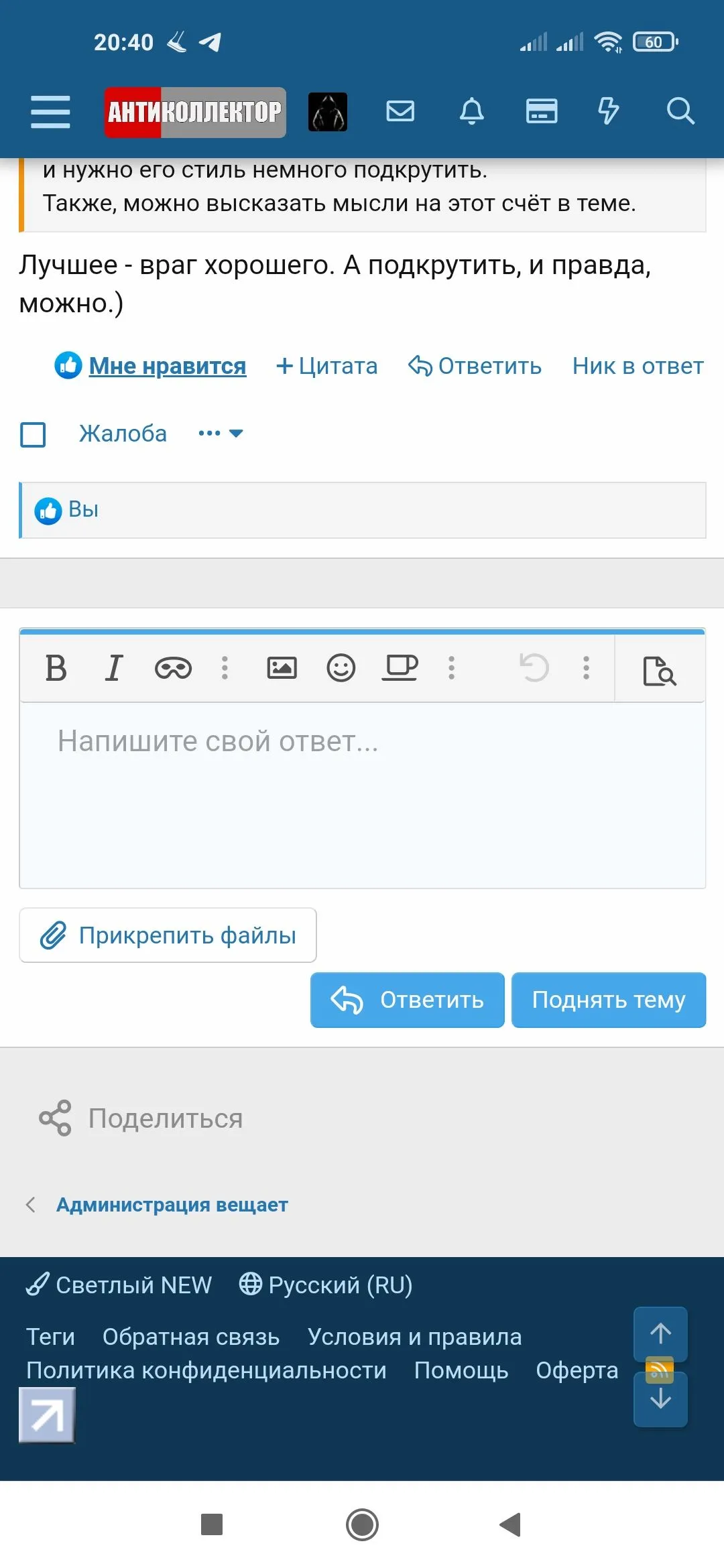Insert an image in reply editor
The image size is (724, 1568).
282,668
